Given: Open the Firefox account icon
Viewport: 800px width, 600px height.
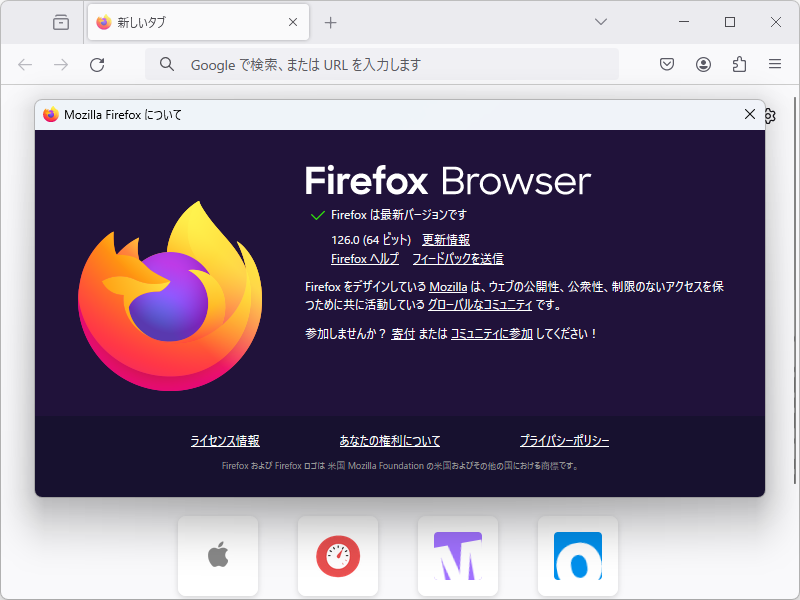Looking at the screenshot, I should pos(702,63).
